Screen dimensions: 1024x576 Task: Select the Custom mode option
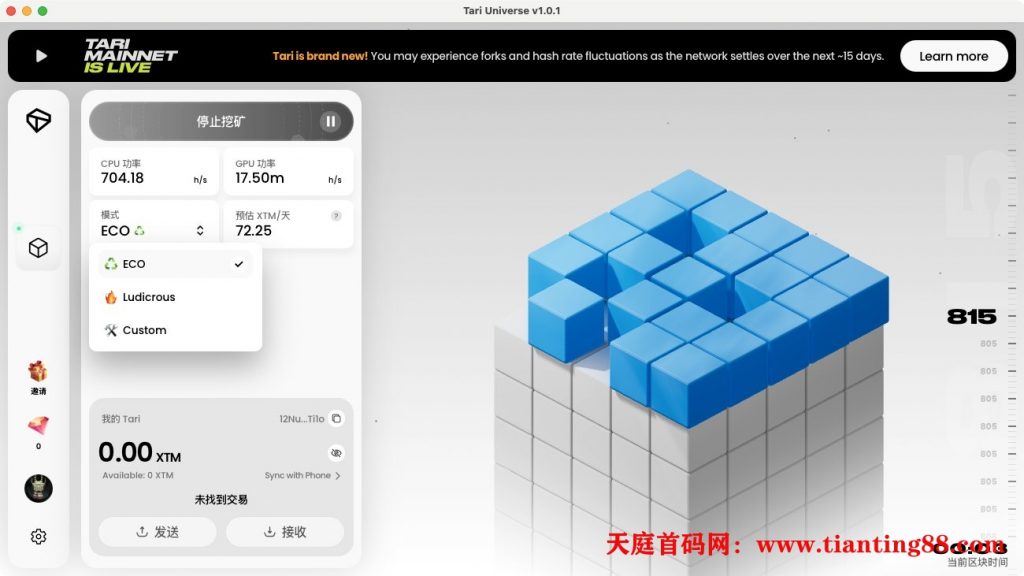pyautogui.click(x=175, y=330)
